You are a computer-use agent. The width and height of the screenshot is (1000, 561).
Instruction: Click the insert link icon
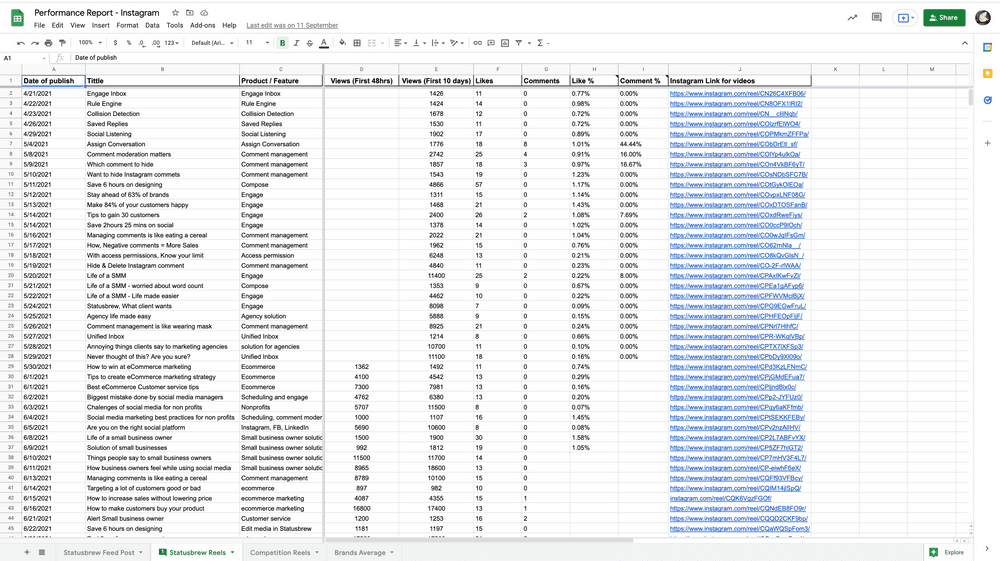[477, 43]
